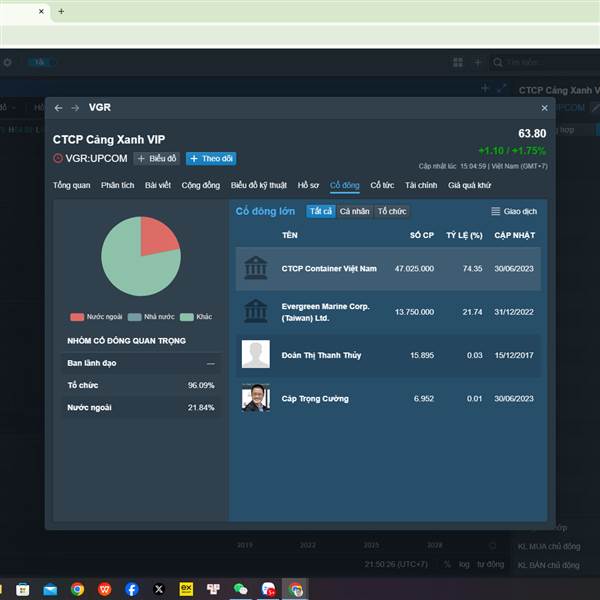
Task: Click the back arrow in VGR dialog
Action: [58, 108]
